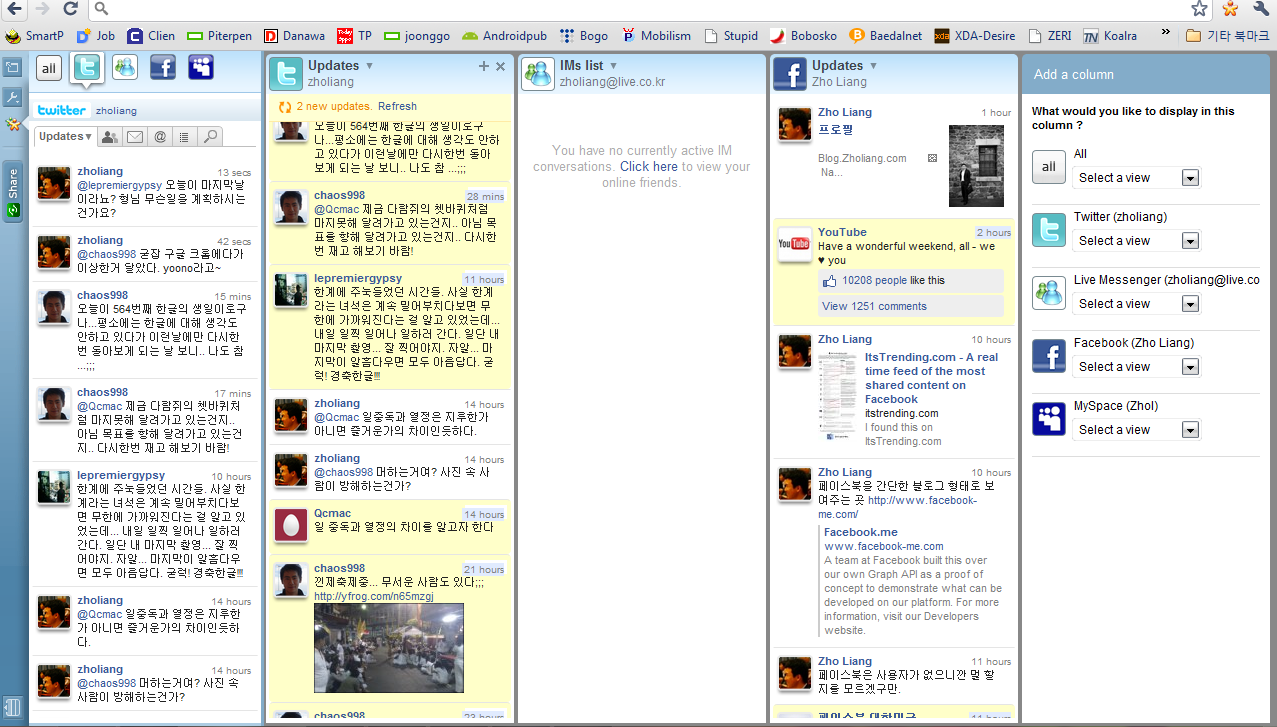Click 'Click here' to view online friends

(648, 166)
